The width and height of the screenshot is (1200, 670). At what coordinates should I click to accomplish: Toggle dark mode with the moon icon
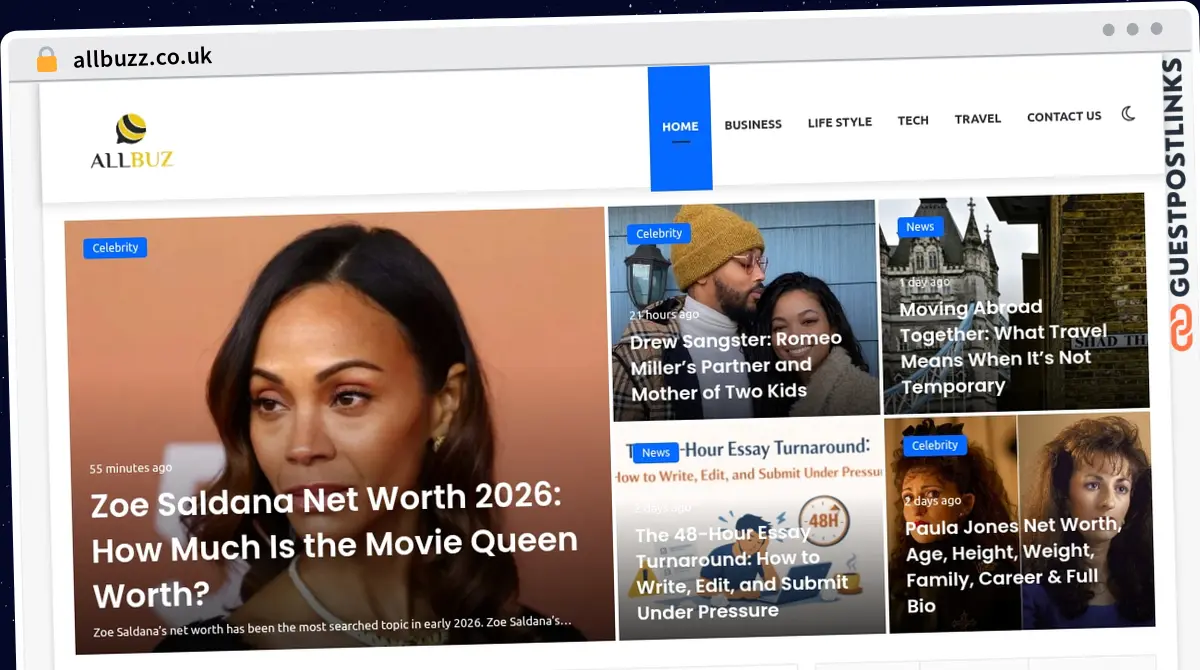1128,114
